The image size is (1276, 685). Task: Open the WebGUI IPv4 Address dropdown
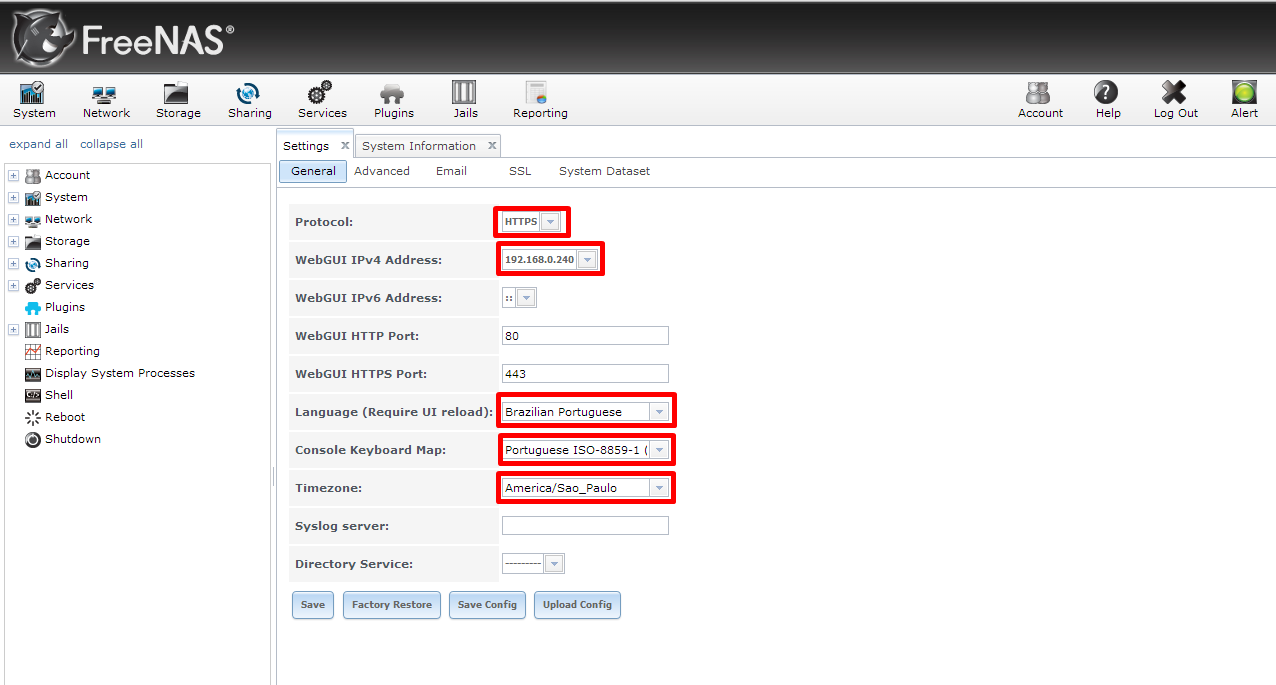[587, 260]
